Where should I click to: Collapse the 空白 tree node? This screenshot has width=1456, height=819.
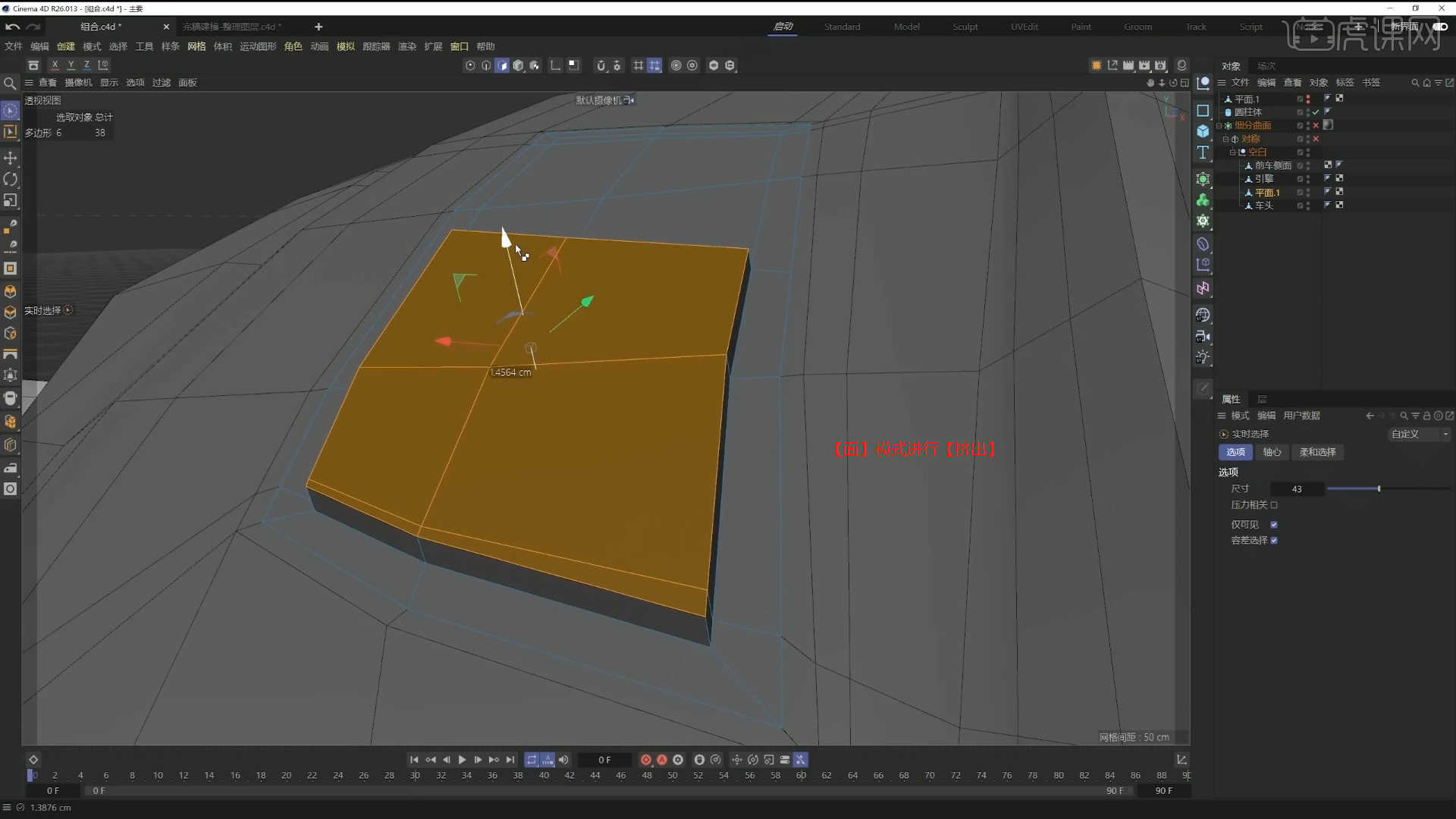1232,152
